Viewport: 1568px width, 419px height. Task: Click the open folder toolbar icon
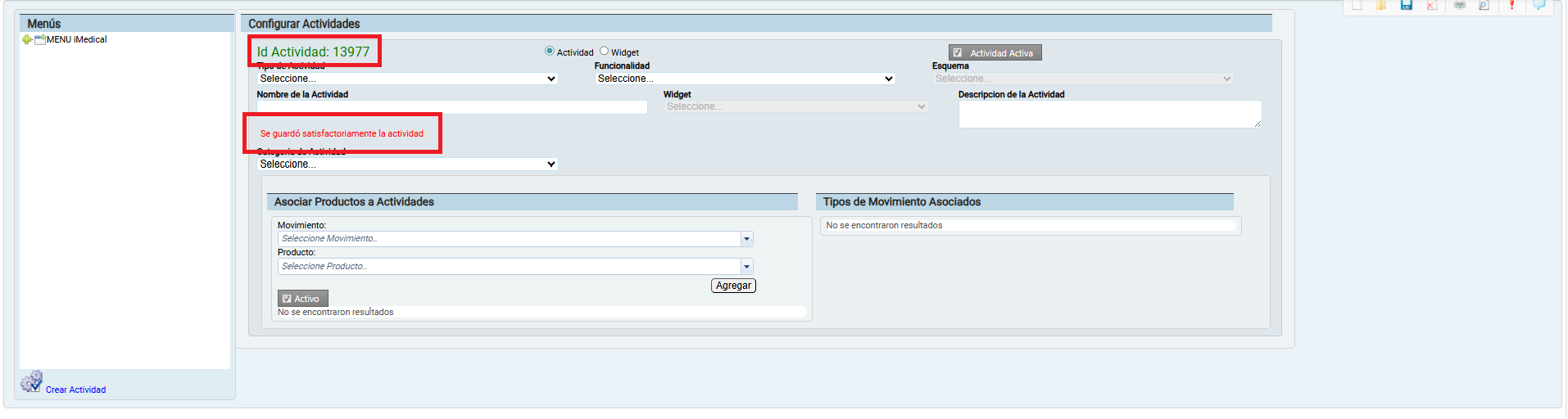1381,5
